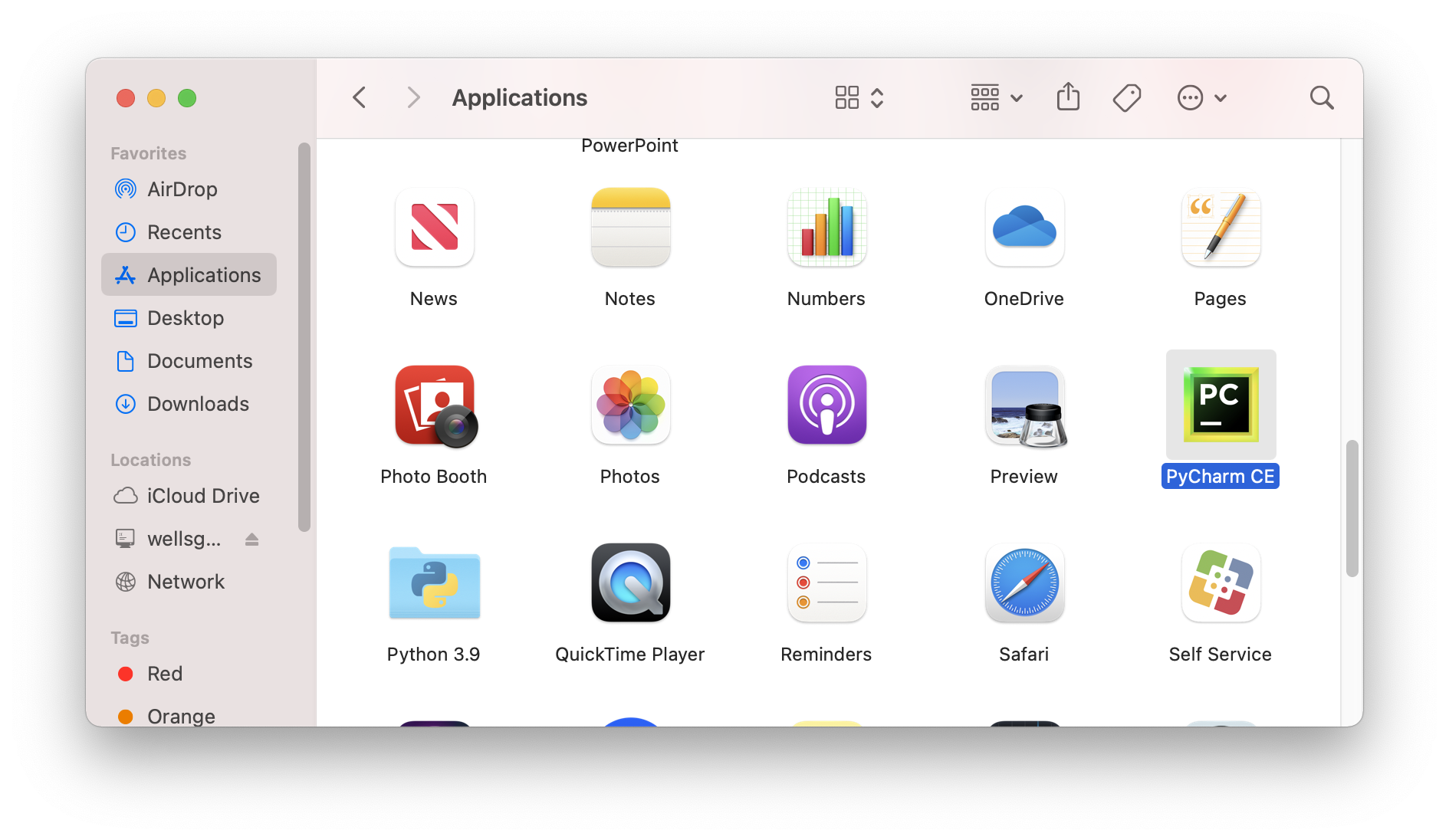The image size is (1449, 840).
Task: Expand the Group By dropdown
Action: point(996,97)
